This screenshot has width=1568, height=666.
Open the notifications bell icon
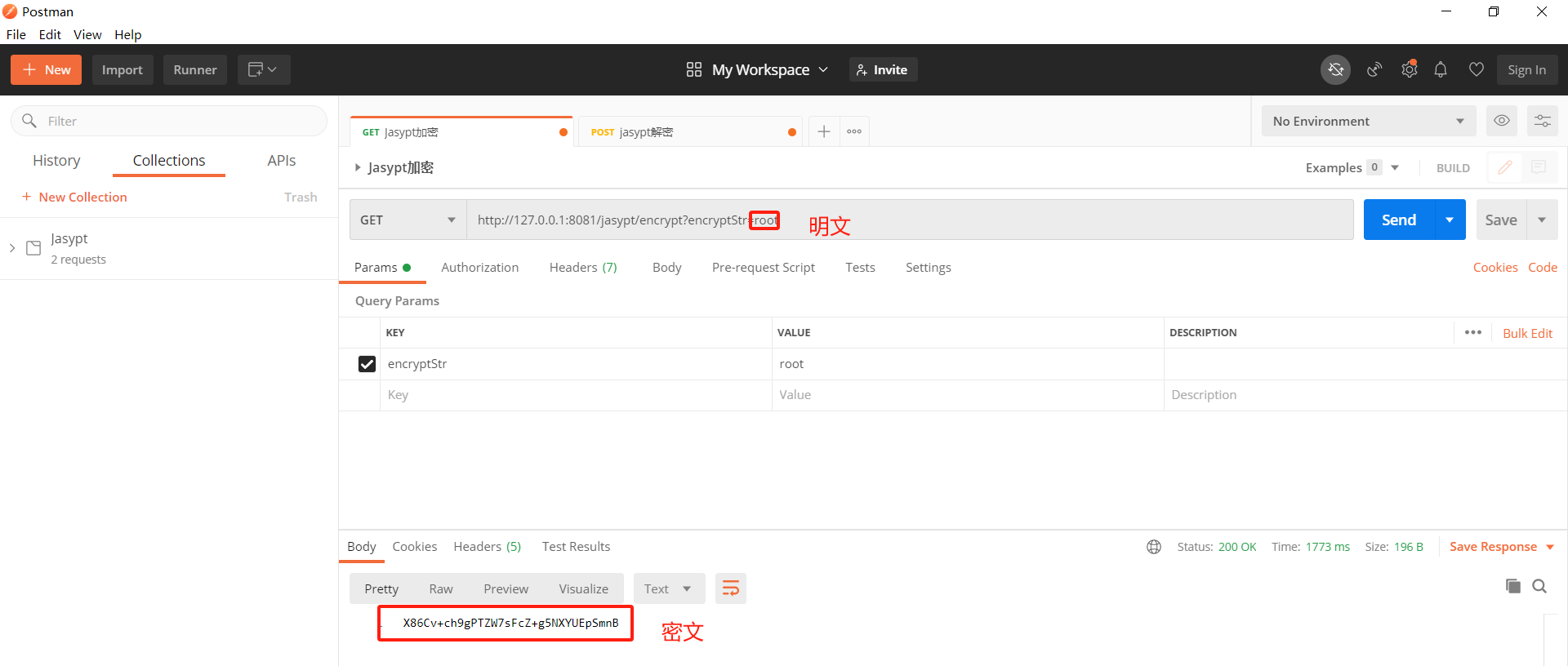(x=1441, y=70)
